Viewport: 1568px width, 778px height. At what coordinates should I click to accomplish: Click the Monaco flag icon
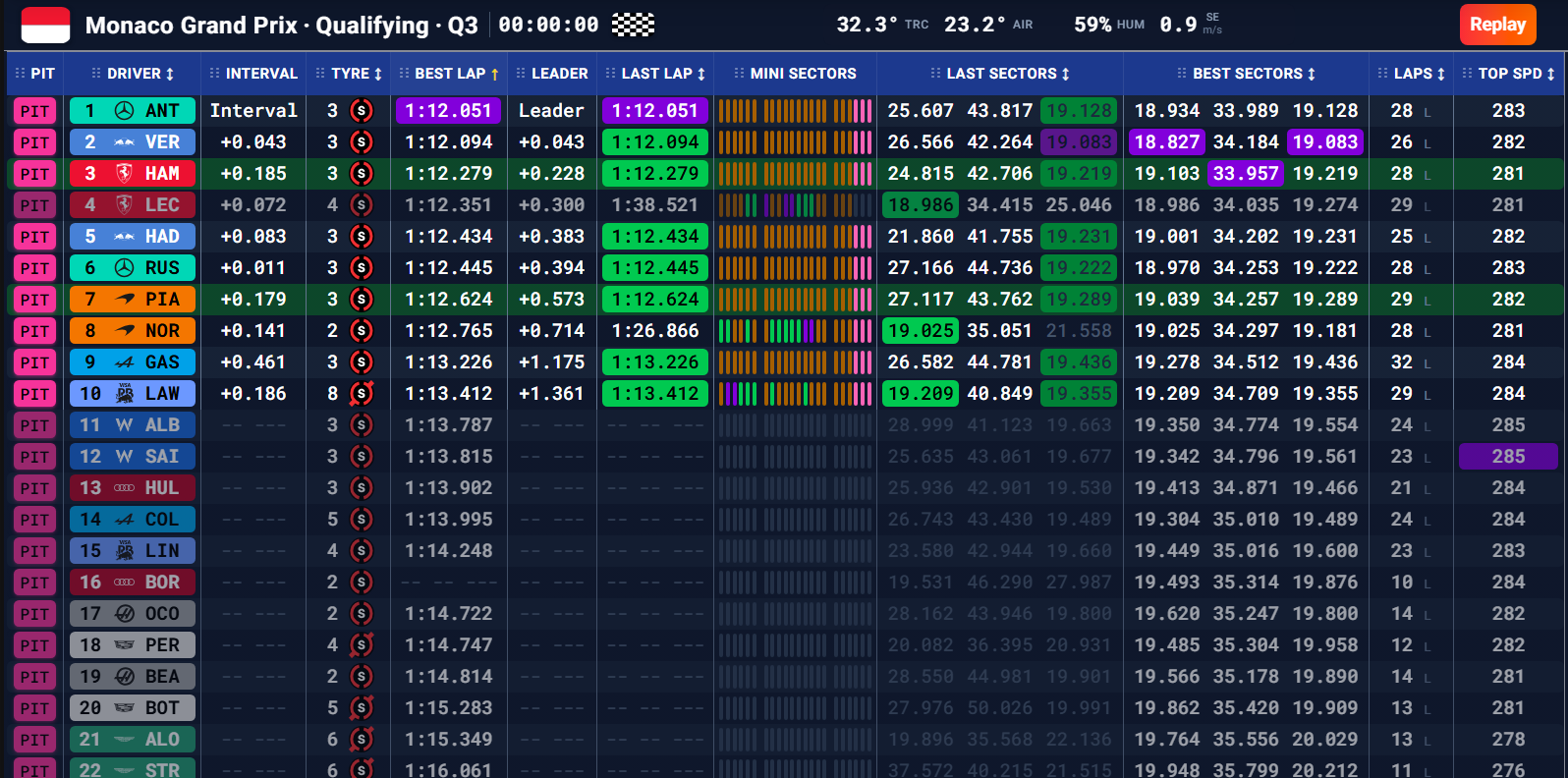tap(45, 25)
